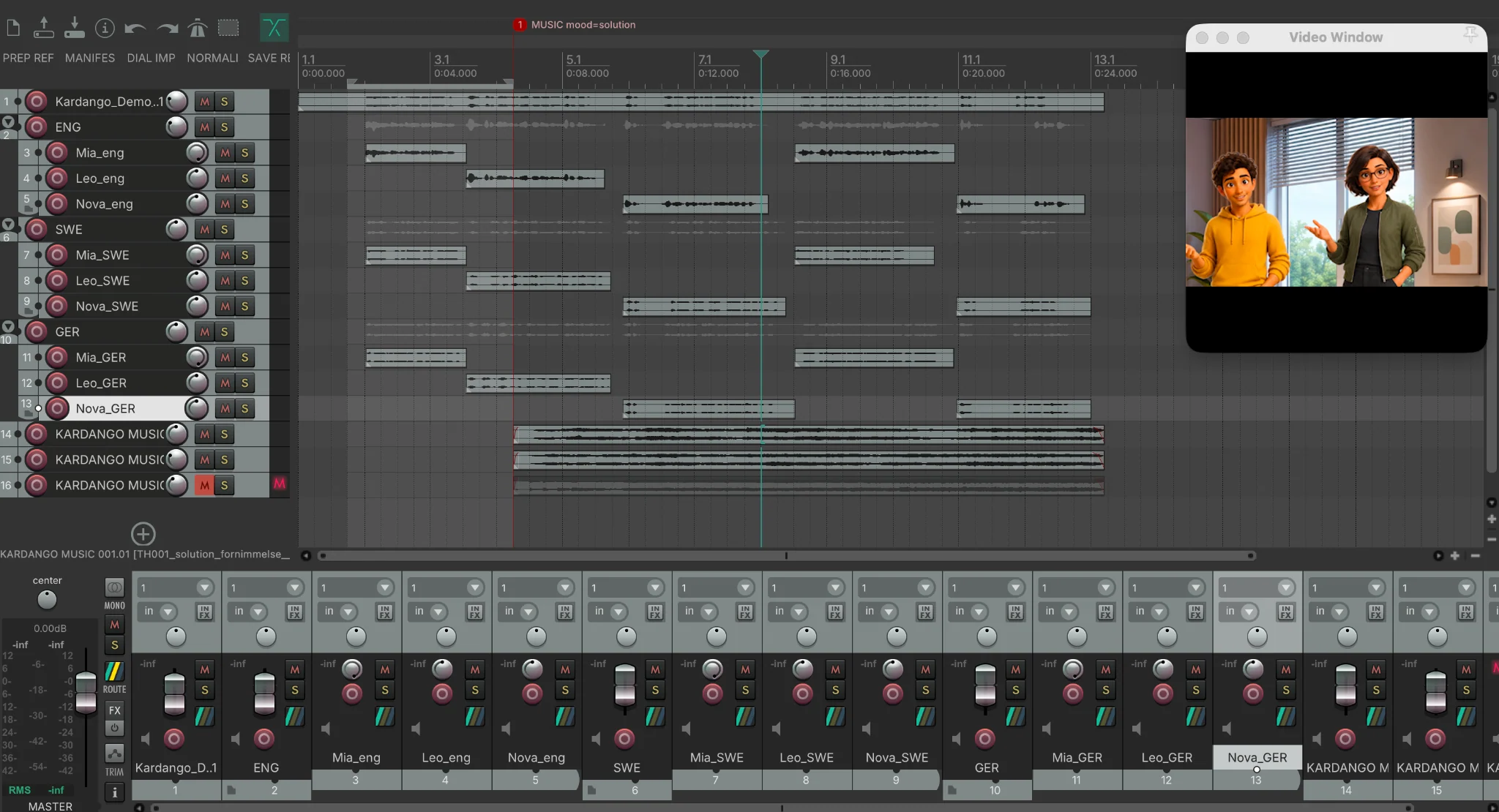Screen dimensions: 1499x812
Task: Solo the Nova_eng track
Action: 244,204
